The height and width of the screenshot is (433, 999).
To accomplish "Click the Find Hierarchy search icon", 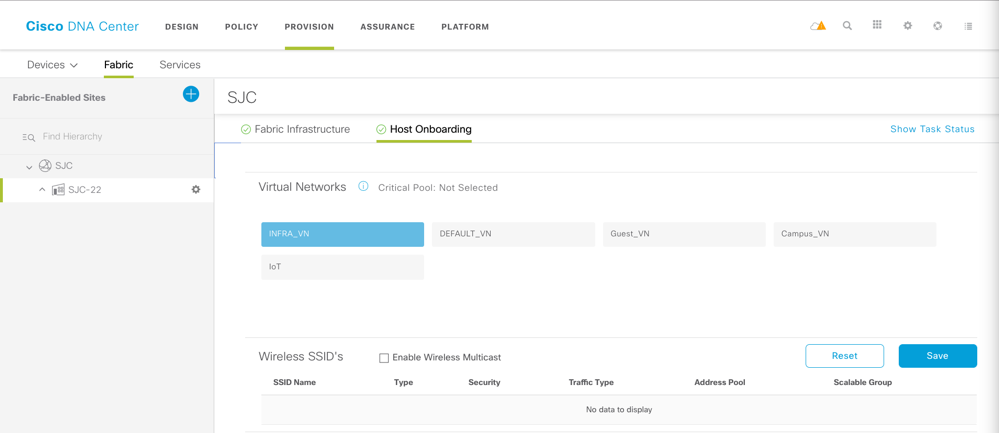I will tap(28, 137).
